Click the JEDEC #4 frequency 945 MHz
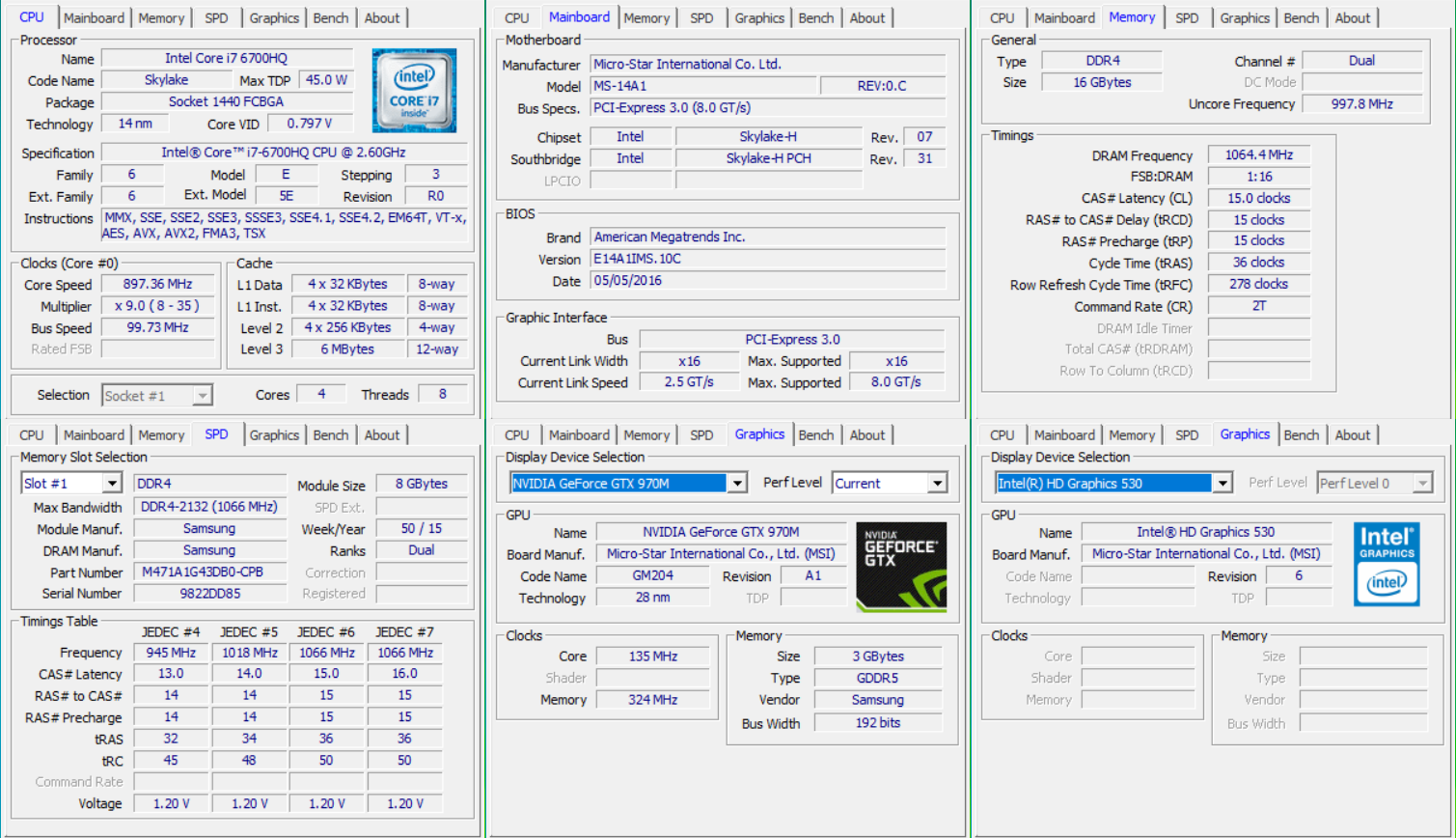1456x838 pixels. tap(171, 653)
